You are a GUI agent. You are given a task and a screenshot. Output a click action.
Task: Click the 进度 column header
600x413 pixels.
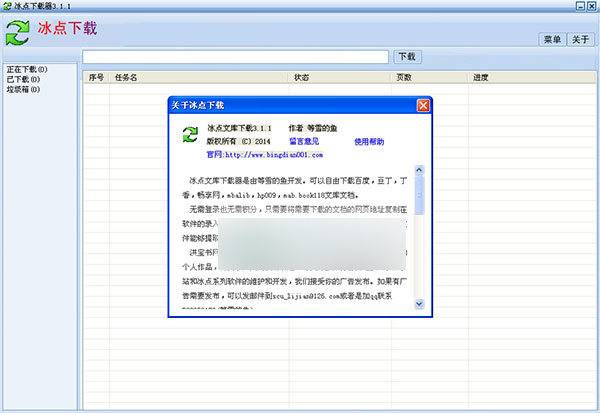(481, 77)
